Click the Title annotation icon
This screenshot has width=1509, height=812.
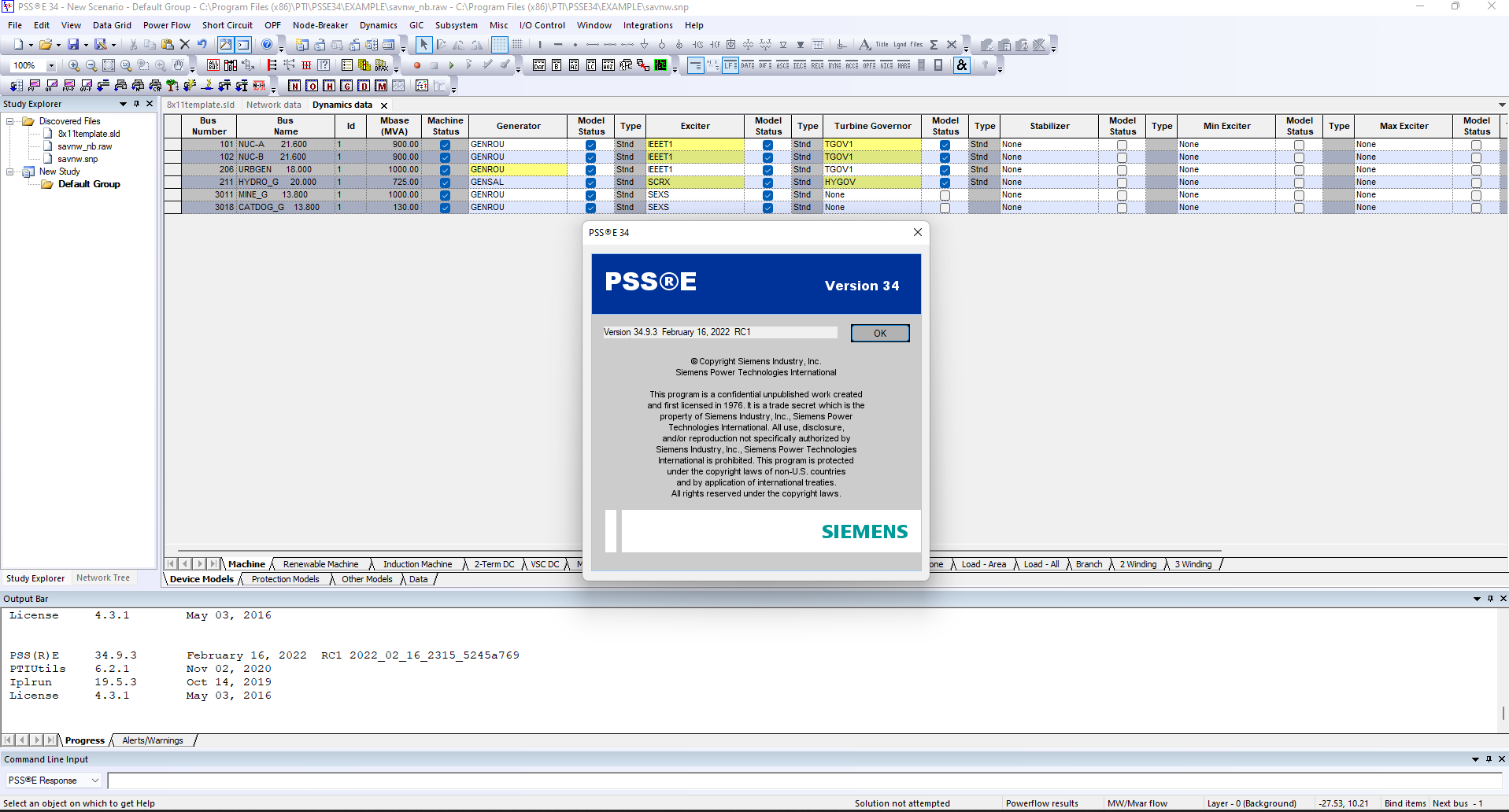(x=882, y=45)
